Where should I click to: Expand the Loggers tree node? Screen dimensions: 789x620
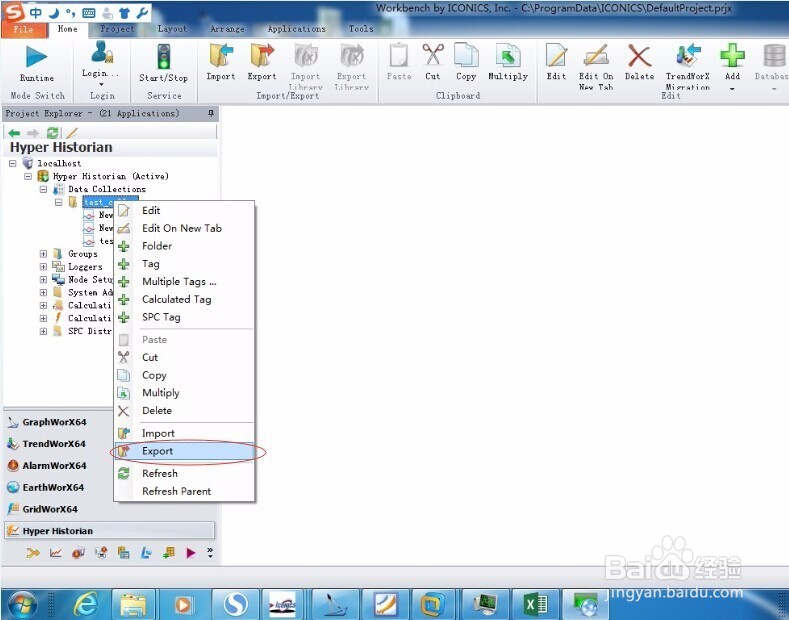[x=43, y=267]
